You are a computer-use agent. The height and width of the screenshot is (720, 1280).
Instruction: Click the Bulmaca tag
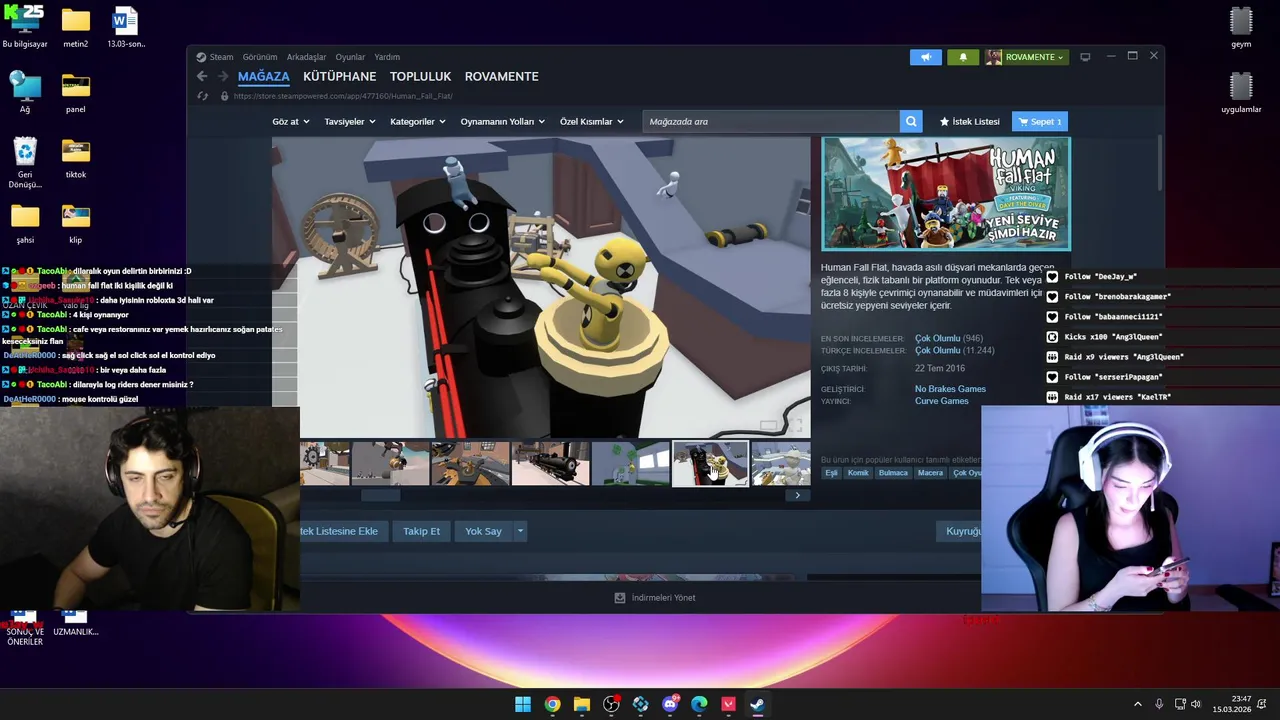pos(893,473)
